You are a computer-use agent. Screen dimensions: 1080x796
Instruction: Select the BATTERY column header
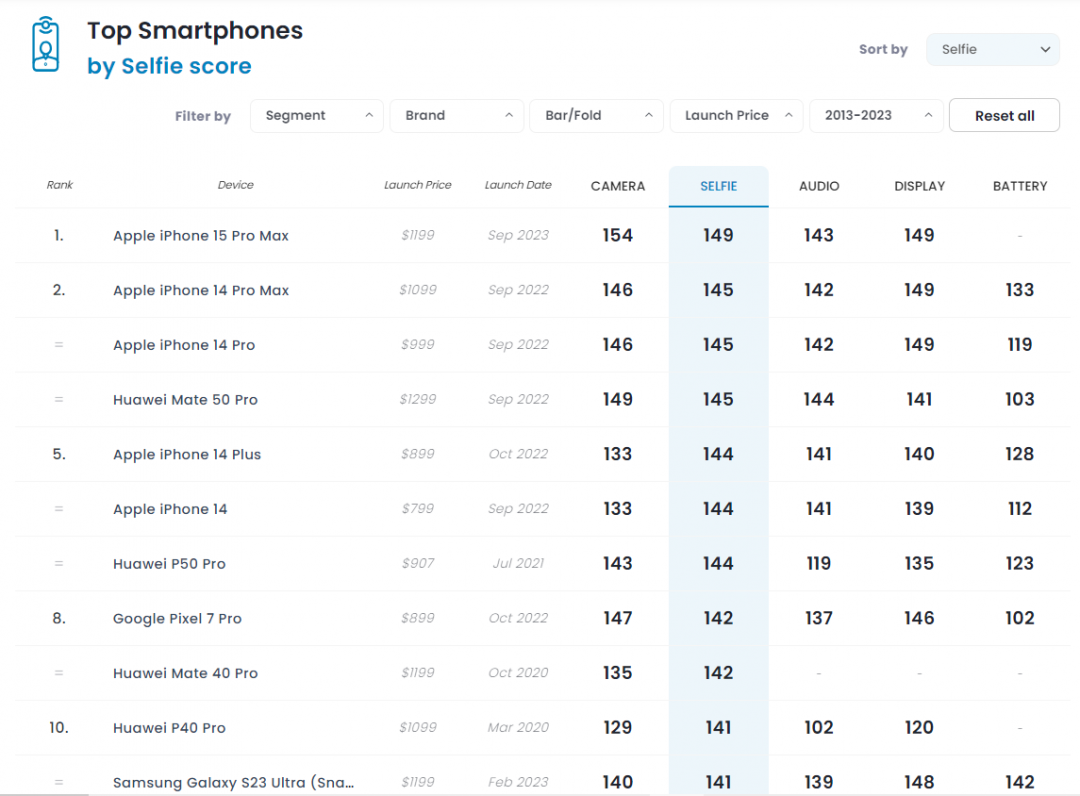(1020, 186)
